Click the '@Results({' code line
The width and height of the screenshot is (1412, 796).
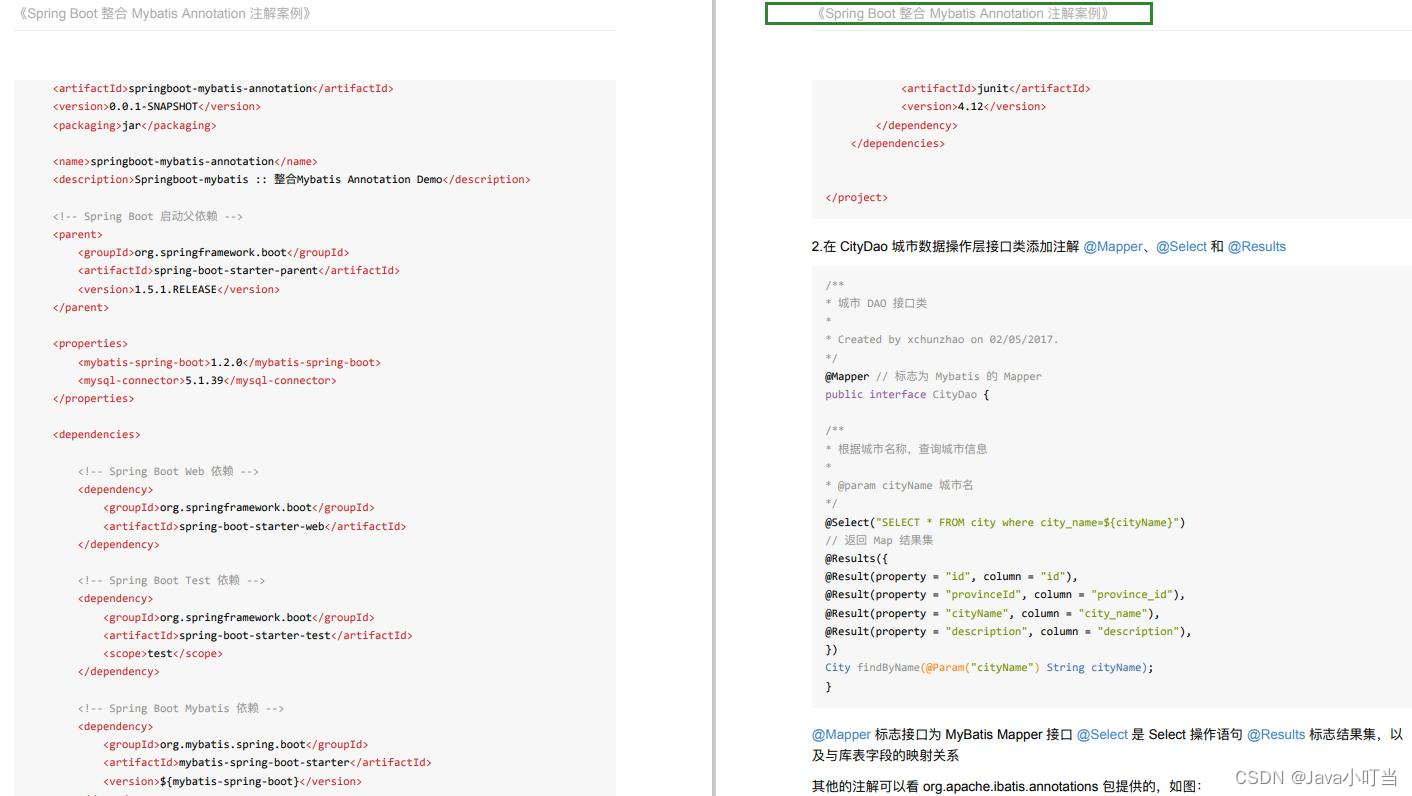pyautogui.click(x=857, y=558)
